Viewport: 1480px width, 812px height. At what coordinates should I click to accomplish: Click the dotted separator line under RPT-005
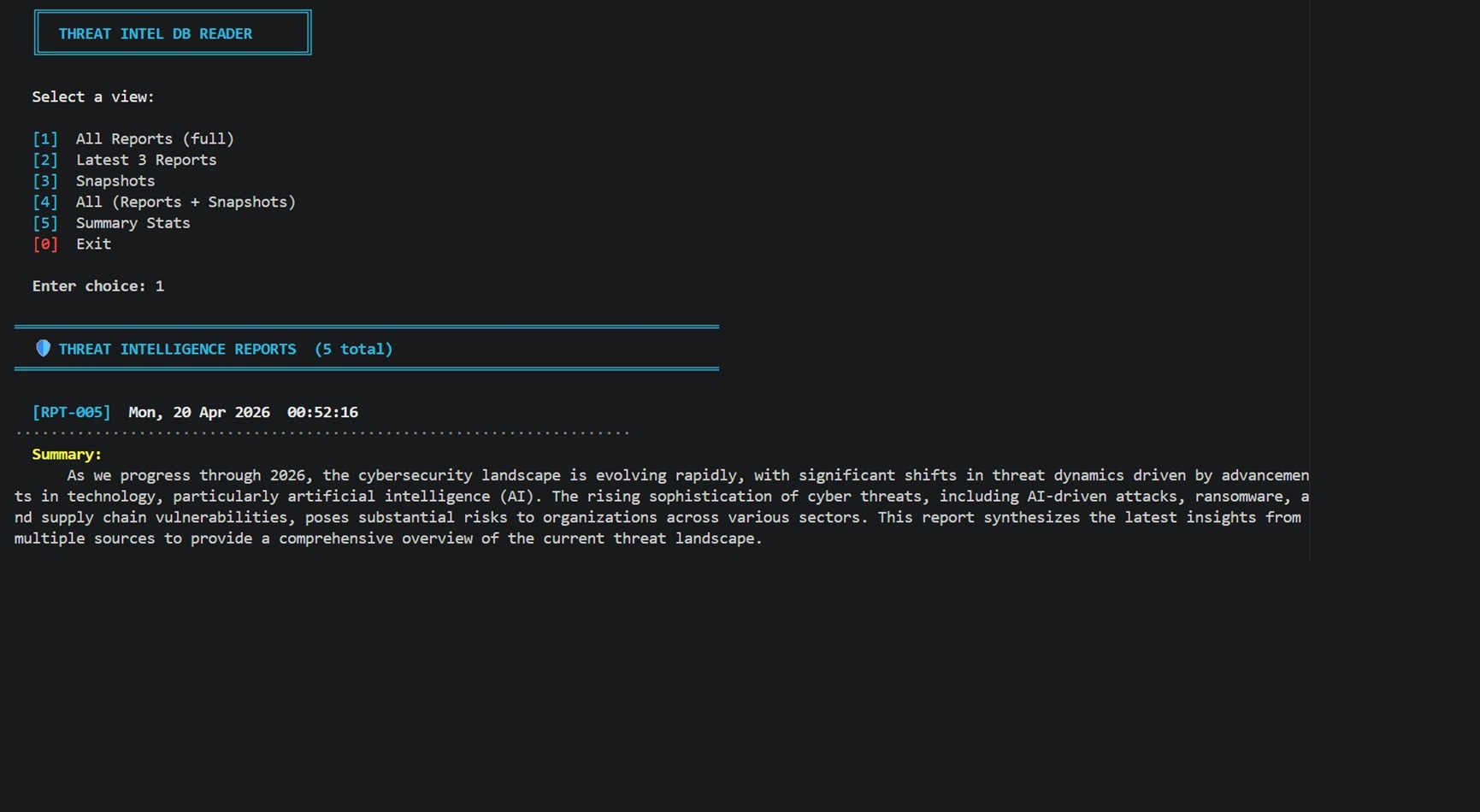[x=322, y=433]
